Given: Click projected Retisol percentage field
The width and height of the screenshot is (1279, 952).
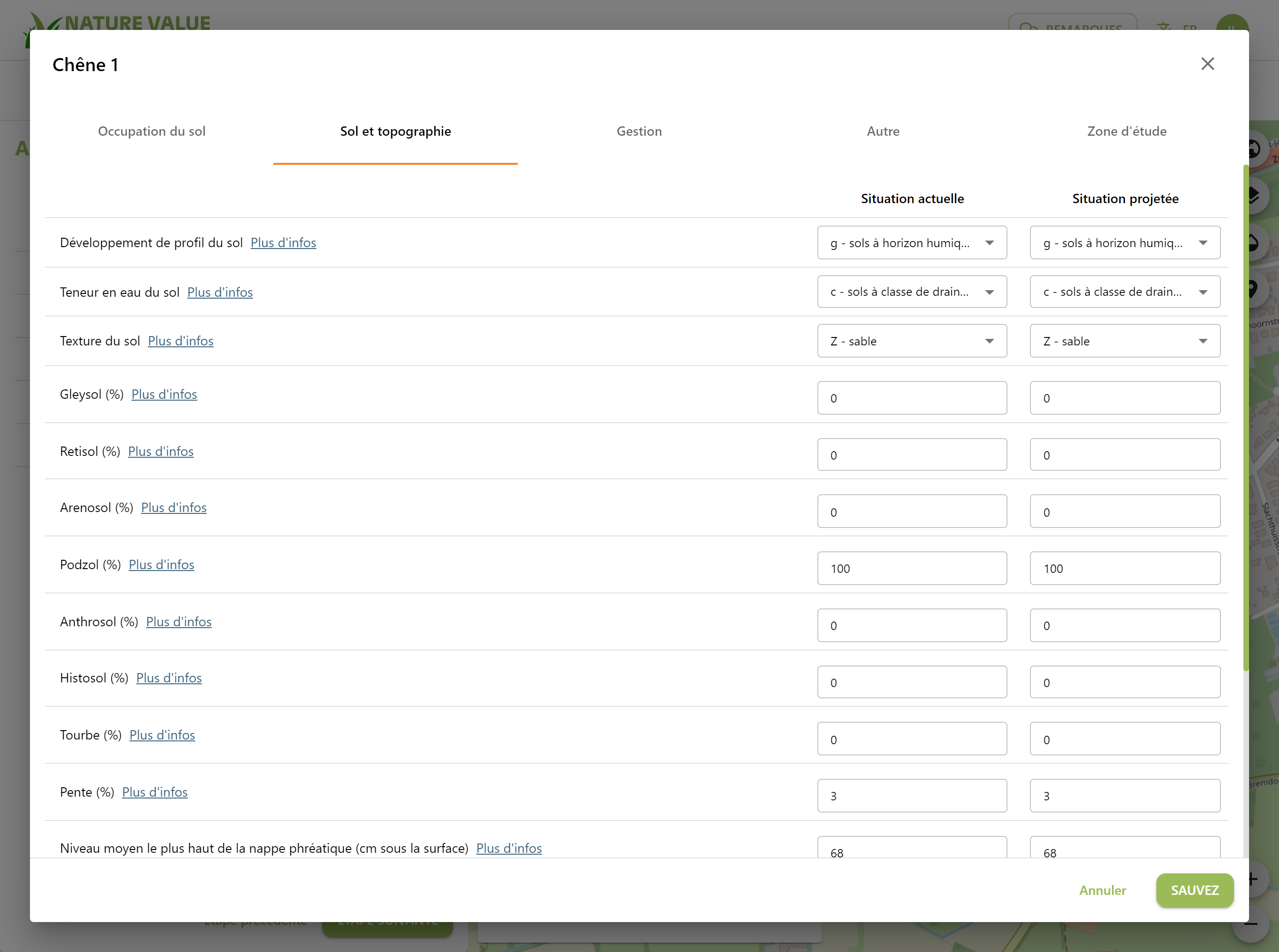Looking at the screenshot, I should click(1125, 454).
